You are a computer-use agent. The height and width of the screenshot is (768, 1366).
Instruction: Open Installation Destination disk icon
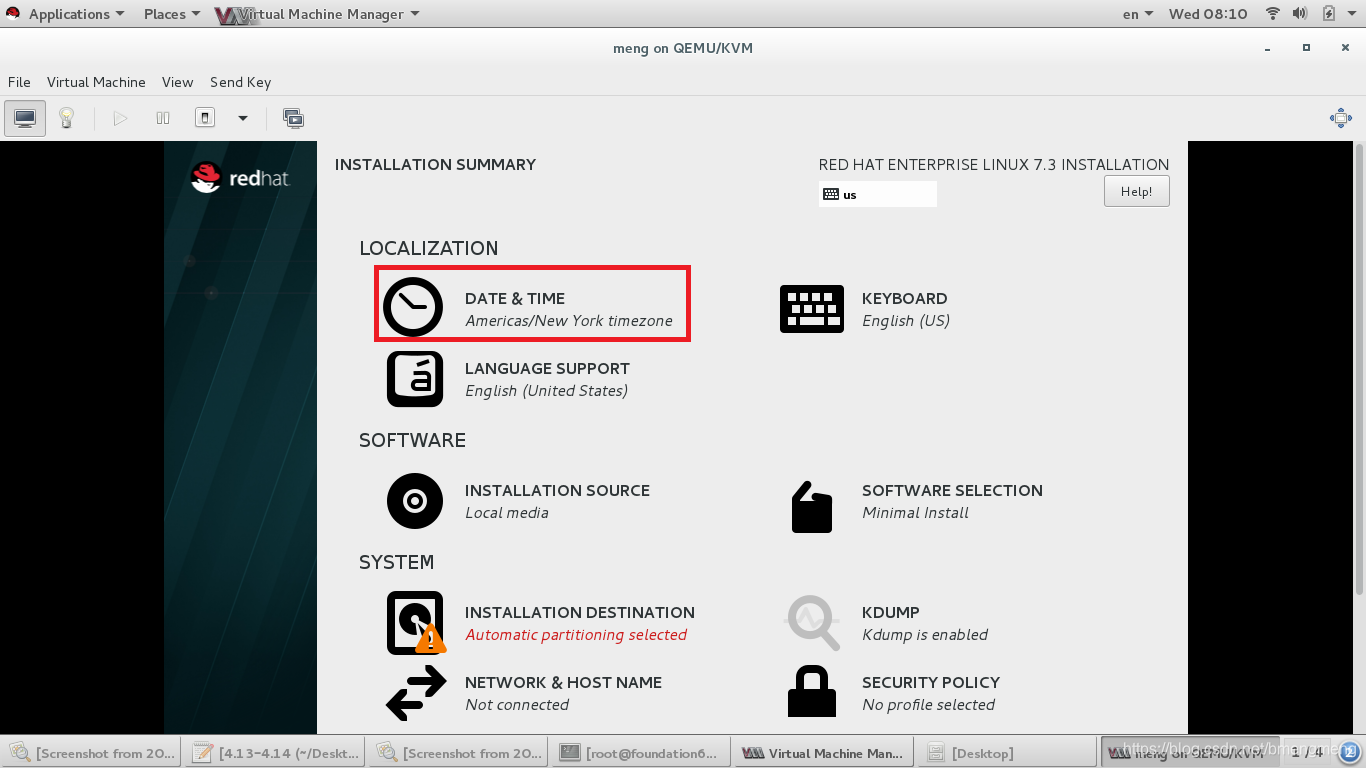tap(416, 623)
